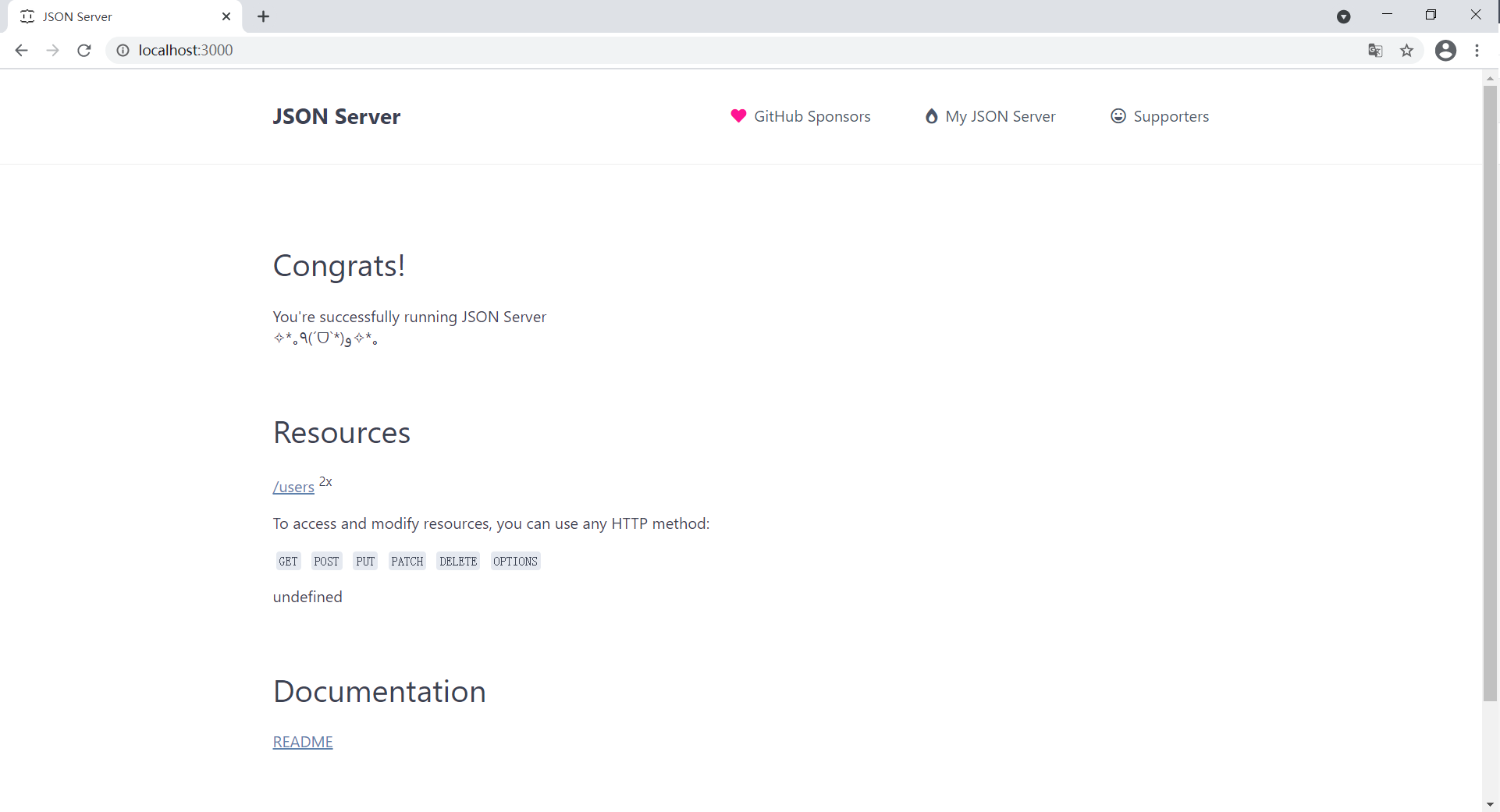Click the reload page icon
1500x812 pixels.
pos(84,50)
